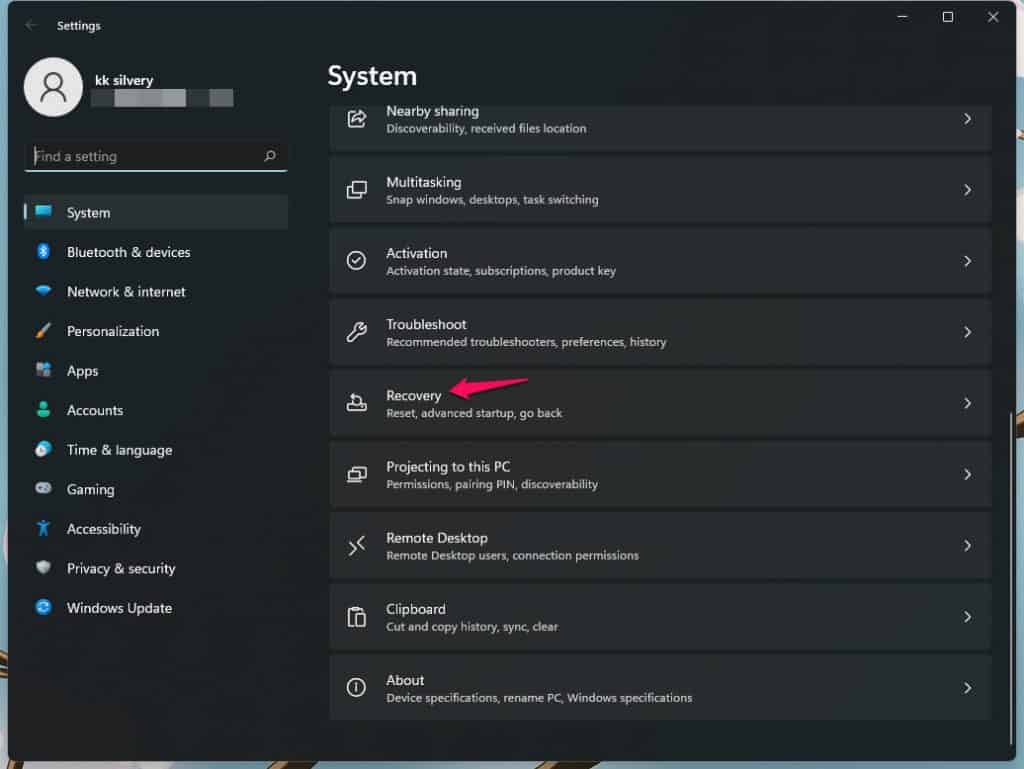Image resolution: width=1024 pixels, height=769 pixels.
Task: Open Clipboard title text
Action: [415, 609]
